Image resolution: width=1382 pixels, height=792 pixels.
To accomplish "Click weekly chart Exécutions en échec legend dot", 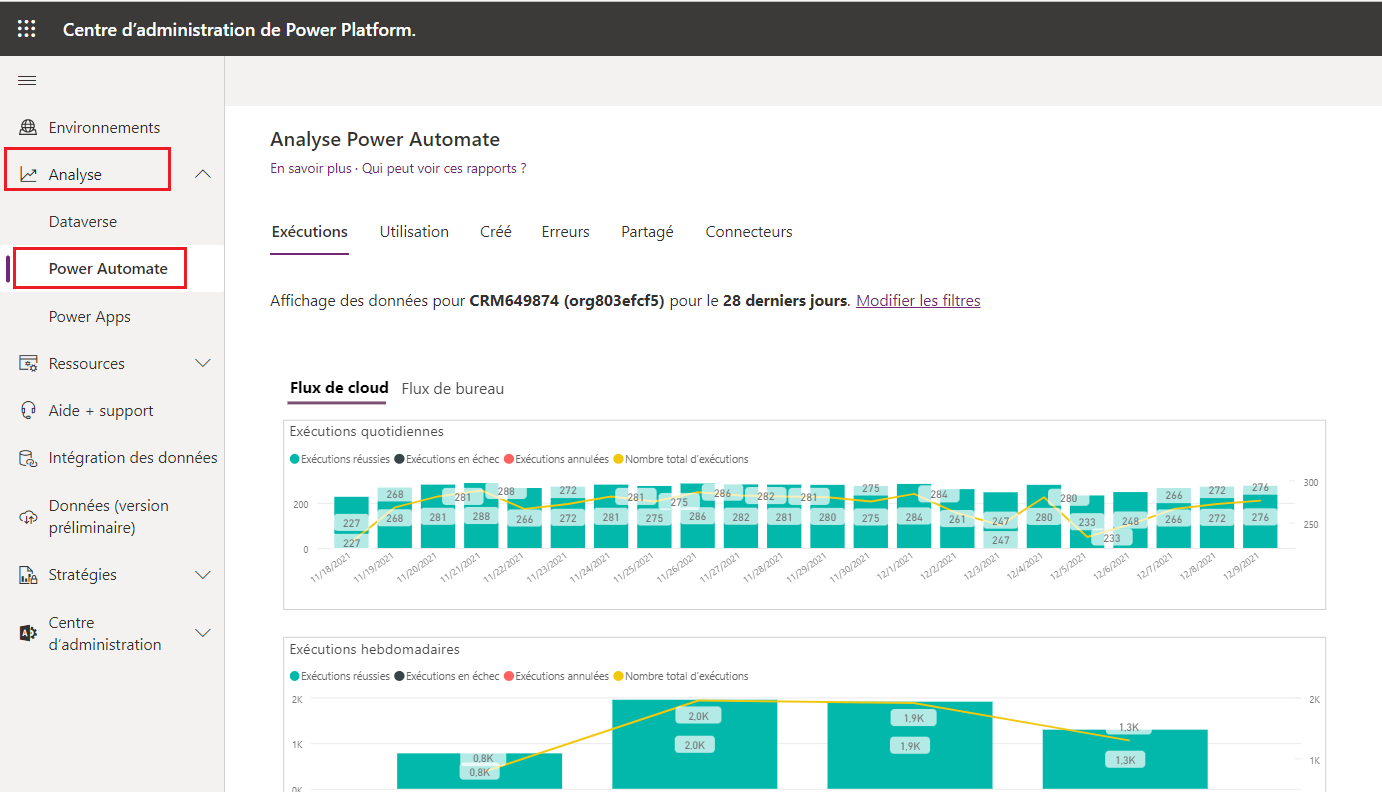I will click(400, 677).
